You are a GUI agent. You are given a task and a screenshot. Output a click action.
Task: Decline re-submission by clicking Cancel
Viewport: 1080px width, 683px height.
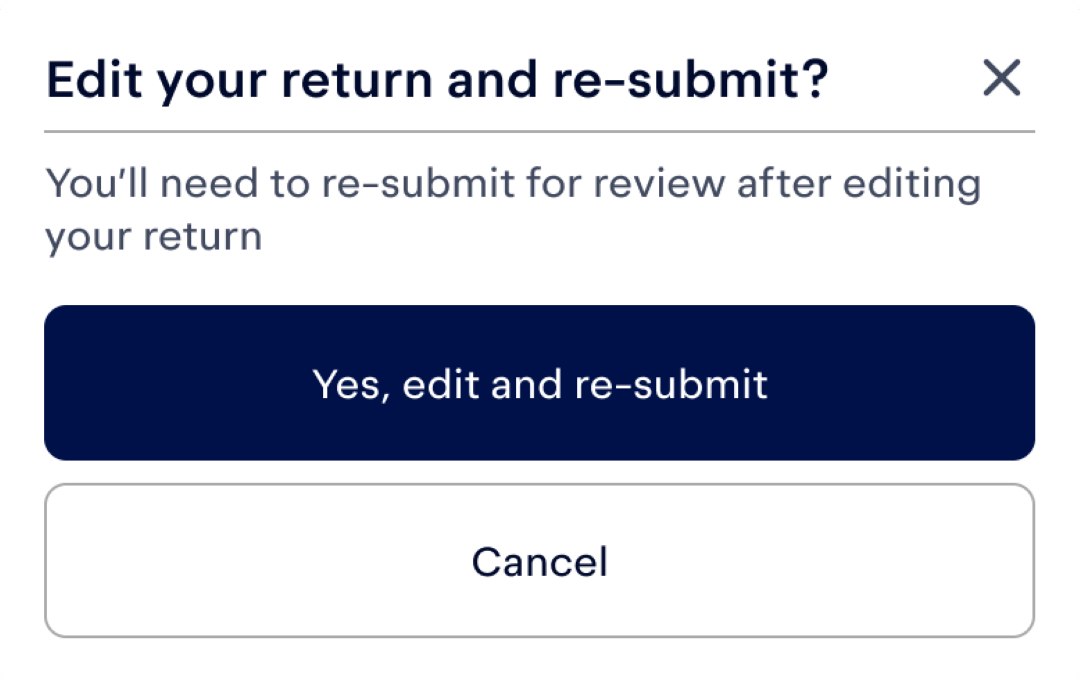coord(539,560)
